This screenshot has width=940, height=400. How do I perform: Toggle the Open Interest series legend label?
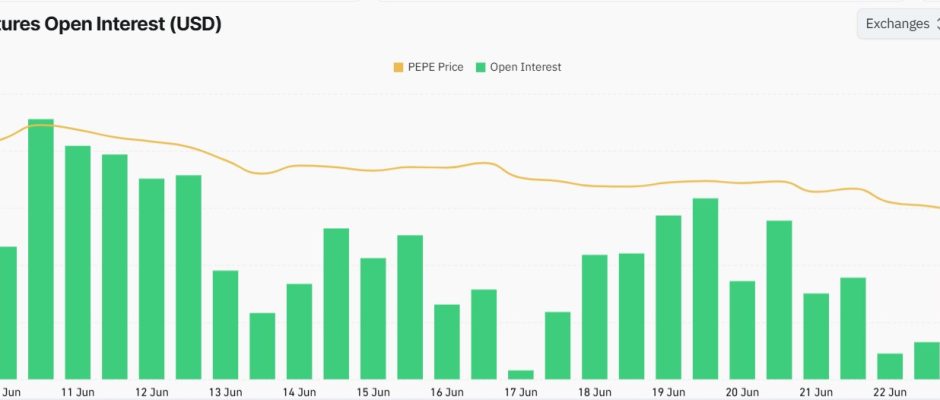[525, 67]
